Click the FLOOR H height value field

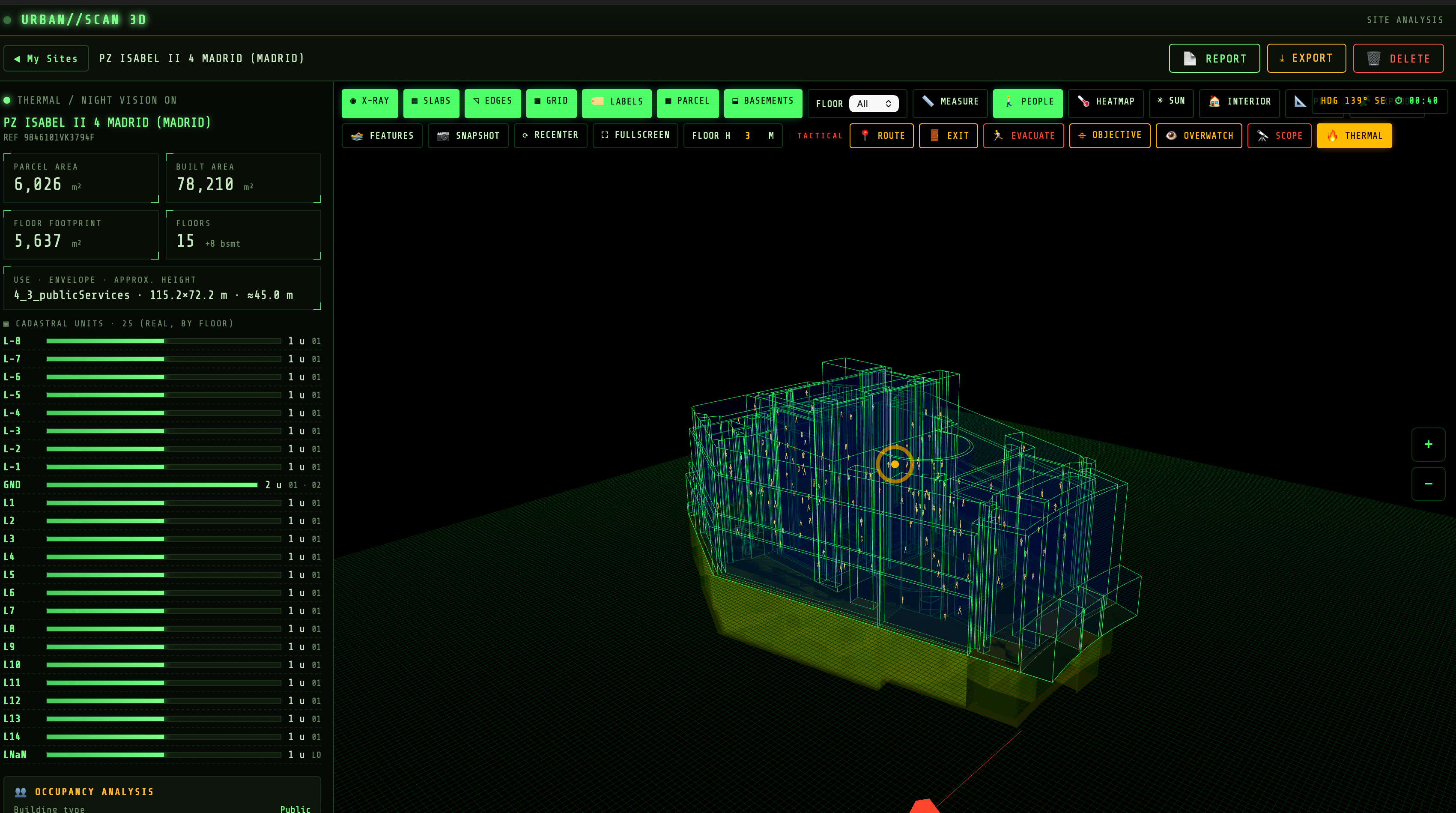tap(747, 136)
